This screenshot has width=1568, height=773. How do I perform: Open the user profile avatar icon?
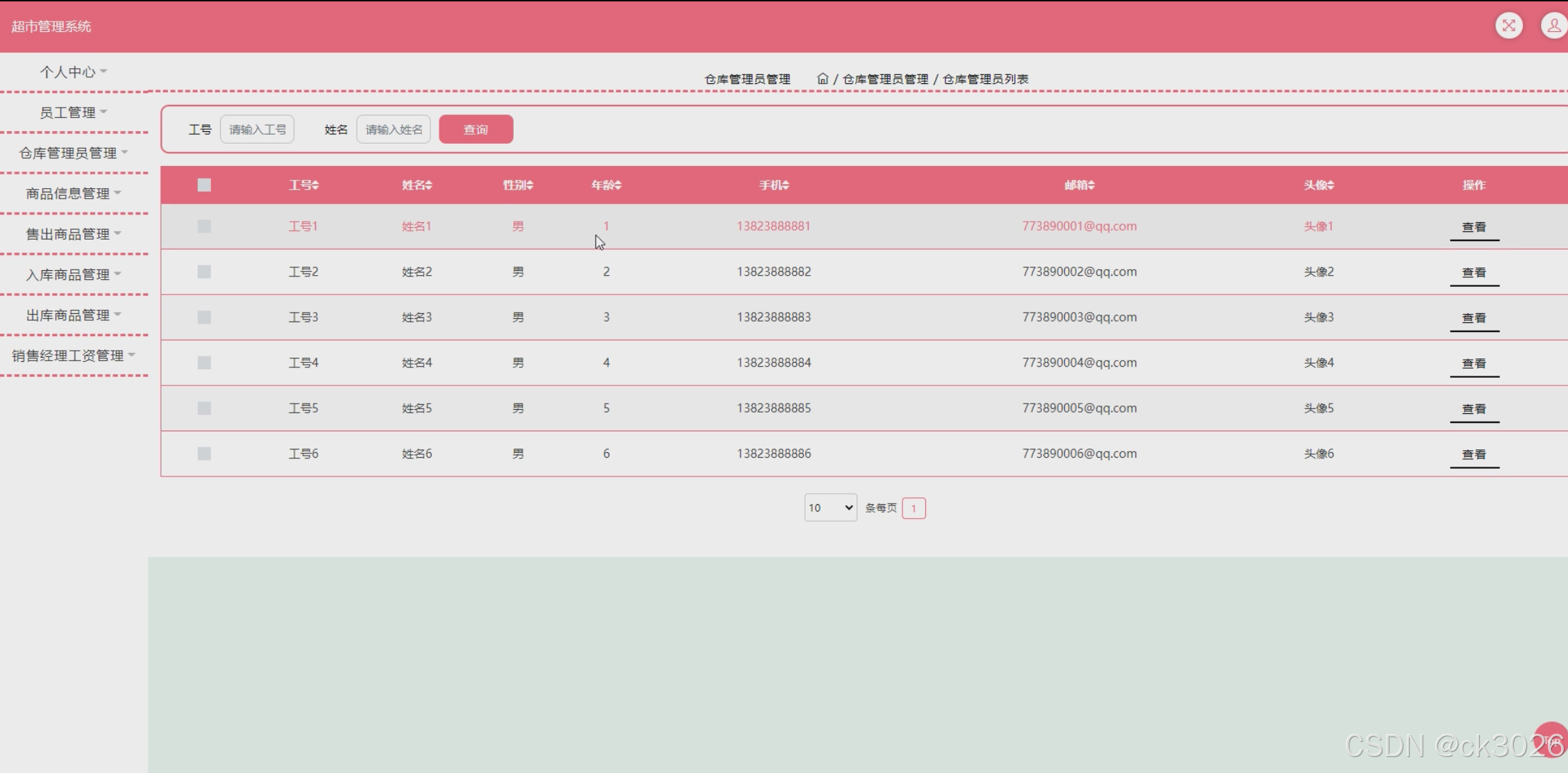(1553, 26)
